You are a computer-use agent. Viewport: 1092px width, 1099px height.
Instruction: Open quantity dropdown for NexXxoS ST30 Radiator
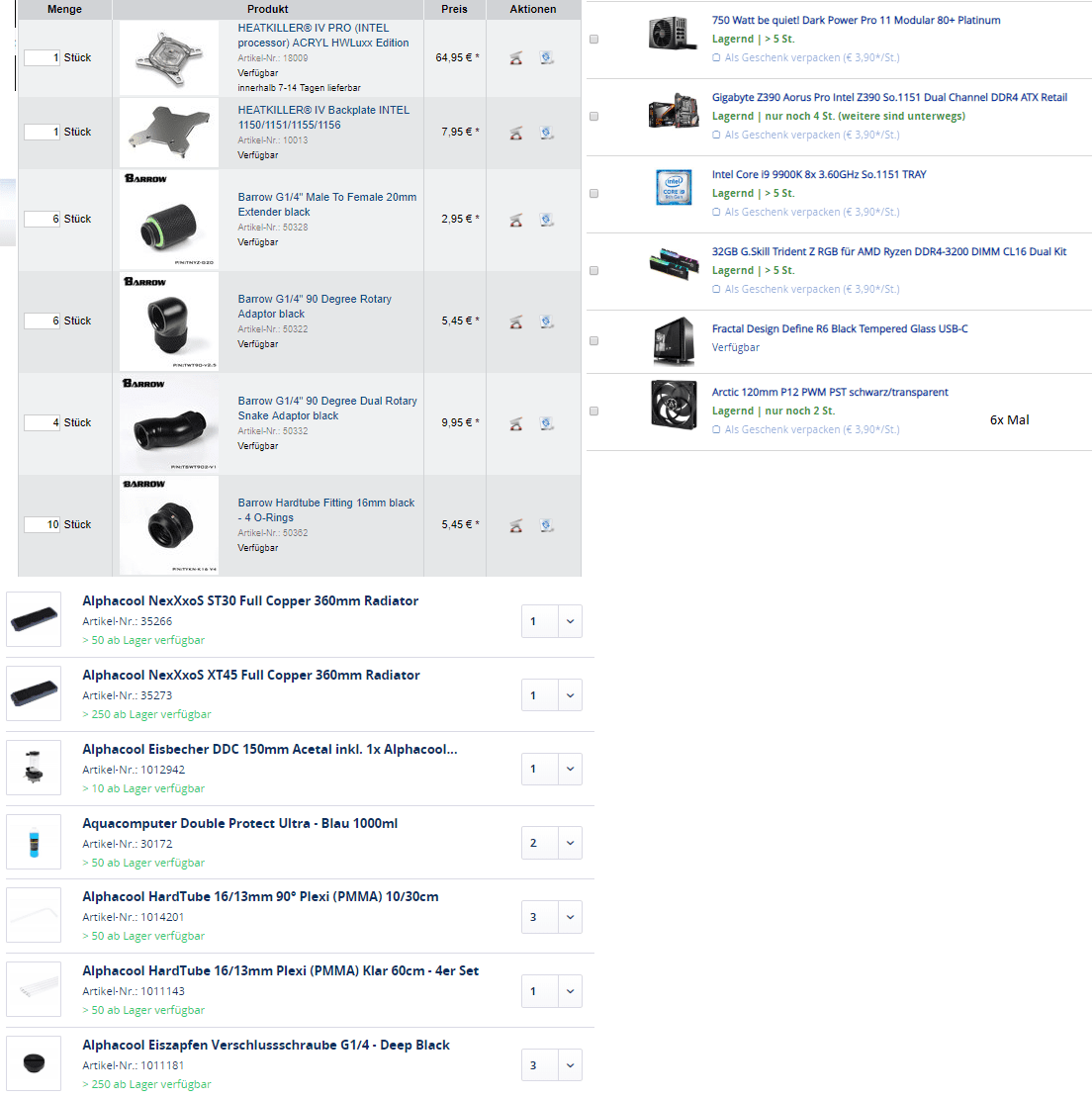[570, 621]
